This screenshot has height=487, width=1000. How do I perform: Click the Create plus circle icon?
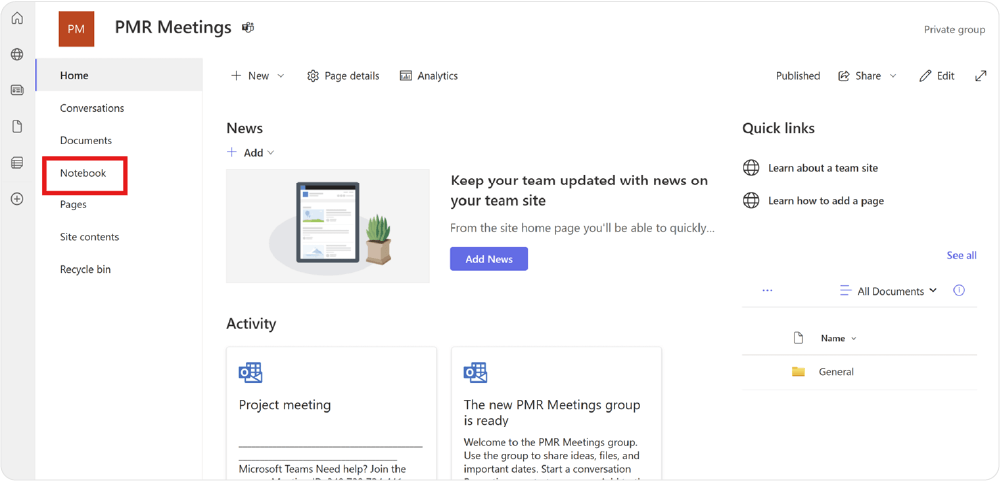pos(17,199)
